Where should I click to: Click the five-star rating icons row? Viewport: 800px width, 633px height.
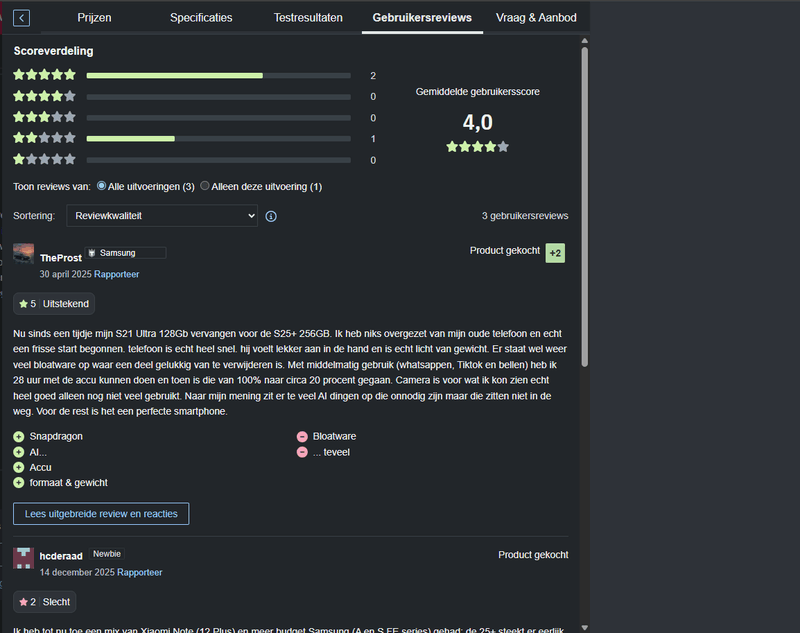pyautogui.click(x=44, y=75)
